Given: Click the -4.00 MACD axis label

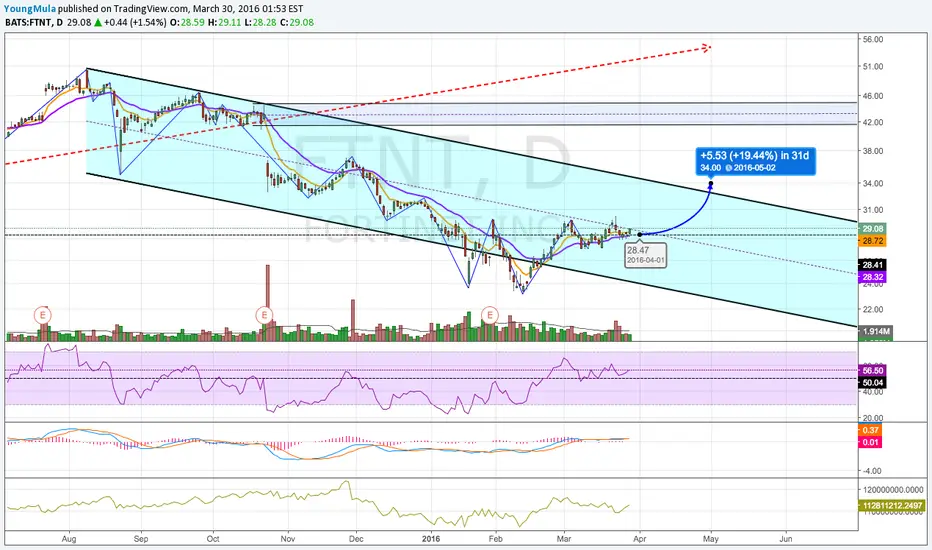Looking at the screenshot, I should (872, 471).
